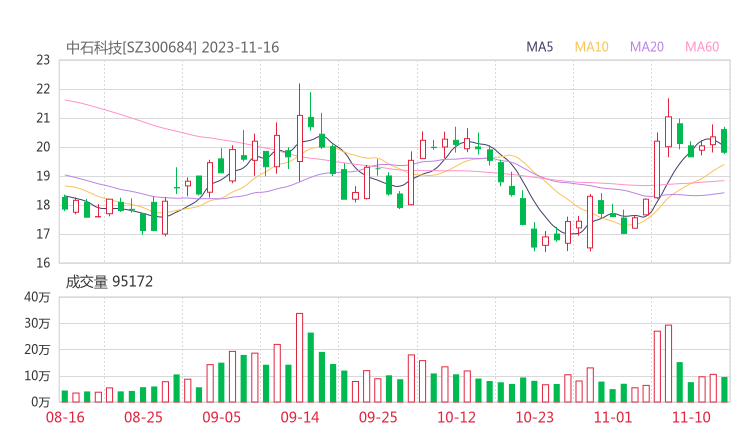Image resolution: width=740 pixels, height=440 pixels.
Task: Select the 09-05 date on the axis
Action: tap(221, 416)
